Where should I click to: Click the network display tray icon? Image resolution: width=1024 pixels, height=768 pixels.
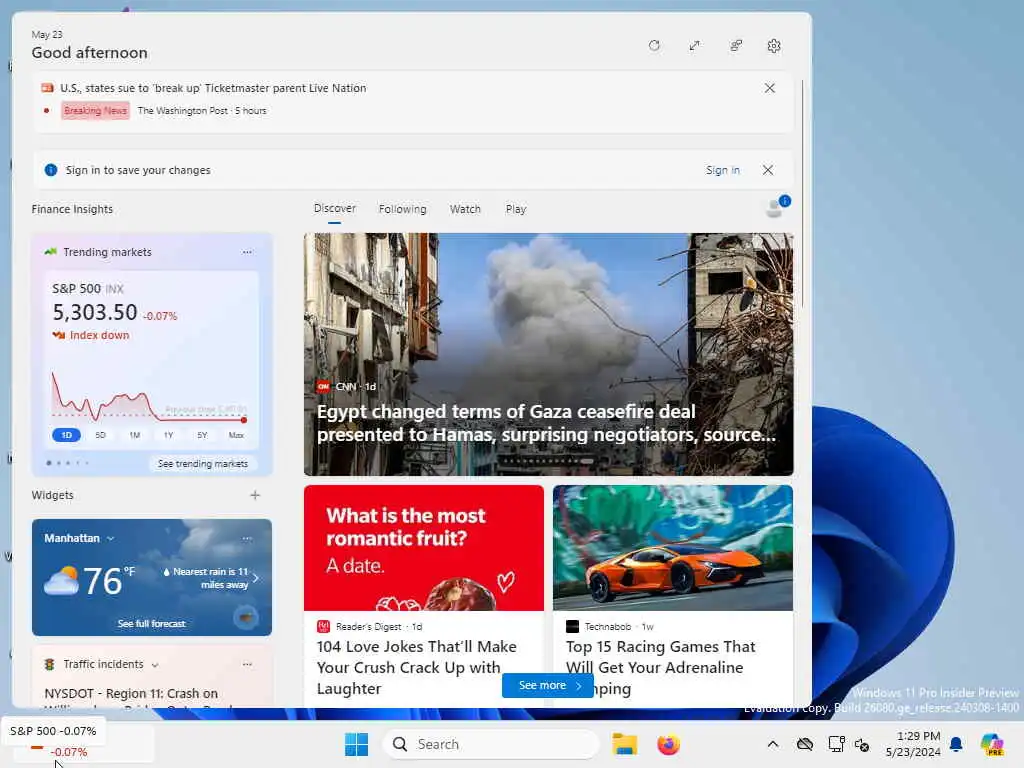835,744
